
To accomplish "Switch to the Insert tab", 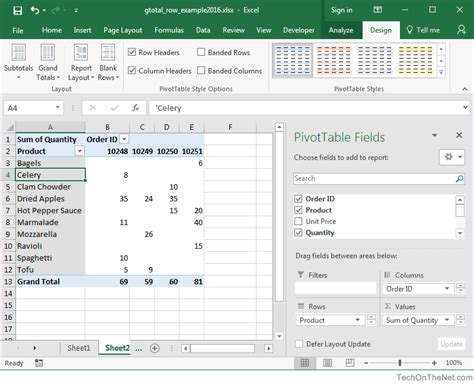I will (x=82, y=30).
